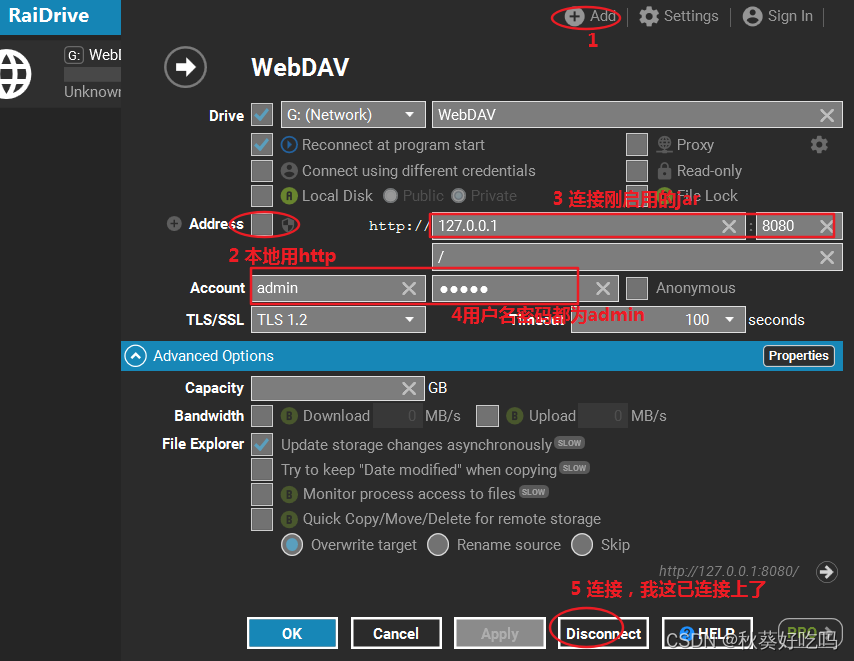Enable Monitor process access to files
Image resolution: width=854 pixels, height=661 pixels.
pyautogui.click(x=262, y=494)
